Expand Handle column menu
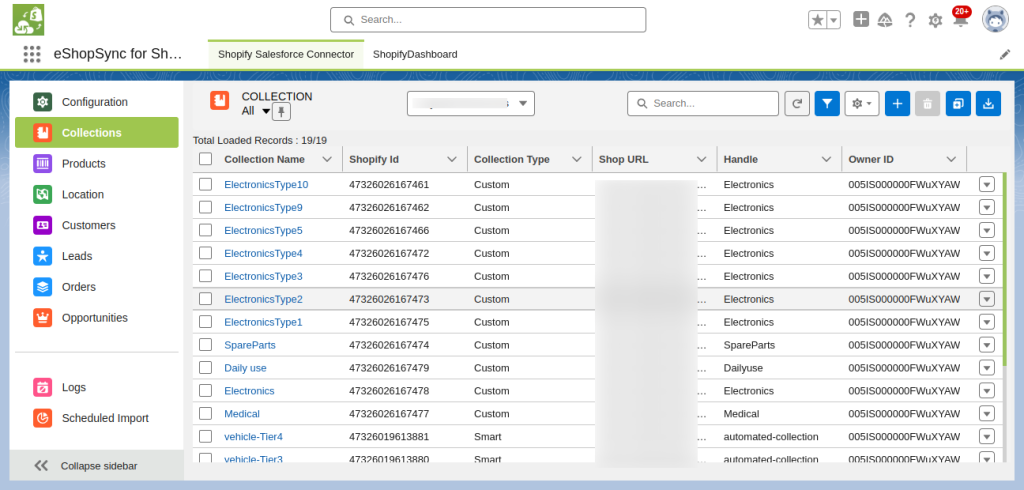The image size is (1024, 490). [x=827, y=159]
